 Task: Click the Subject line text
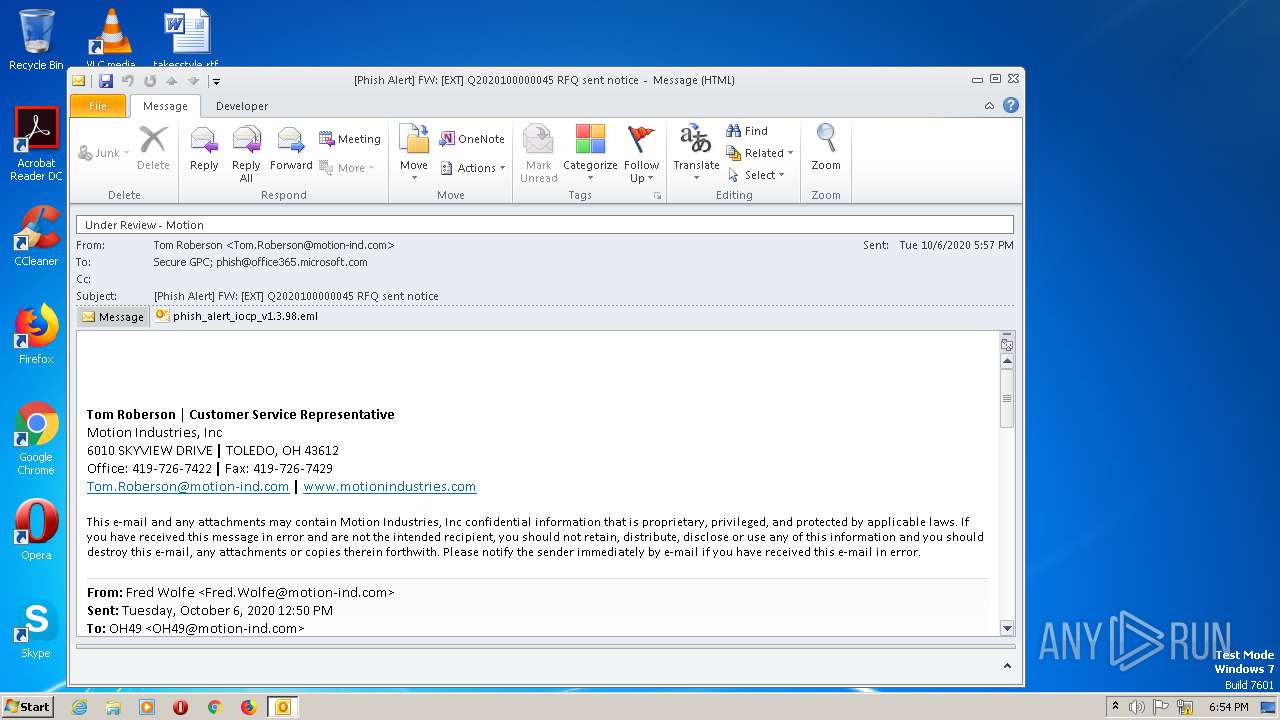point(296,296)
